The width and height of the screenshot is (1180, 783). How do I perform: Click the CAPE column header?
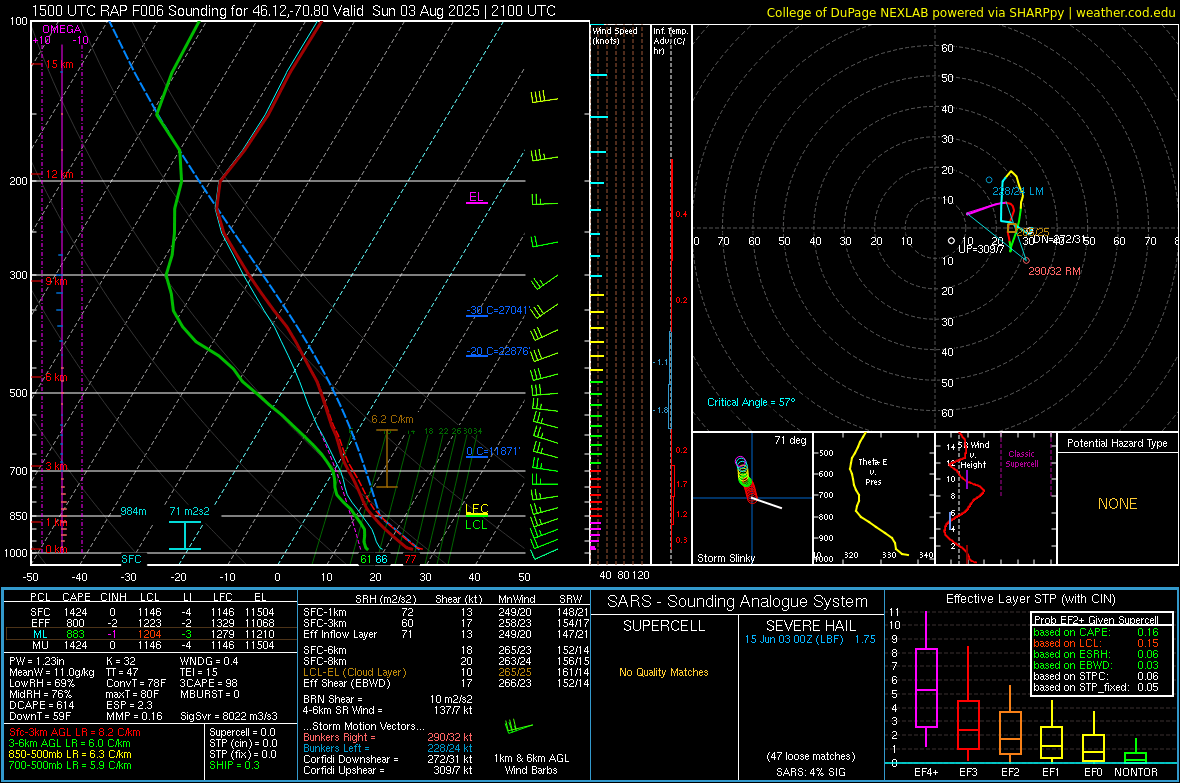coord(76,597)
